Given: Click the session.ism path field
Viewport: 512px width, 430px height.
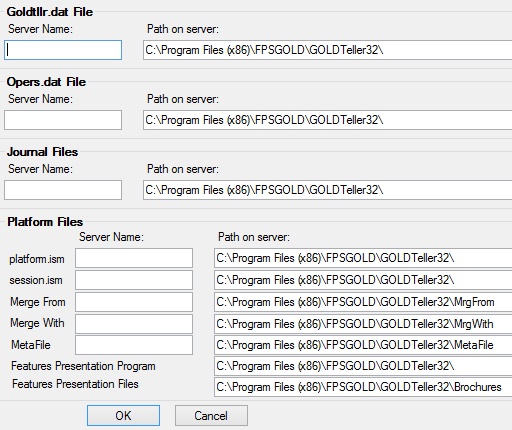Looking at the screenshot, I should tap(363, 280).
